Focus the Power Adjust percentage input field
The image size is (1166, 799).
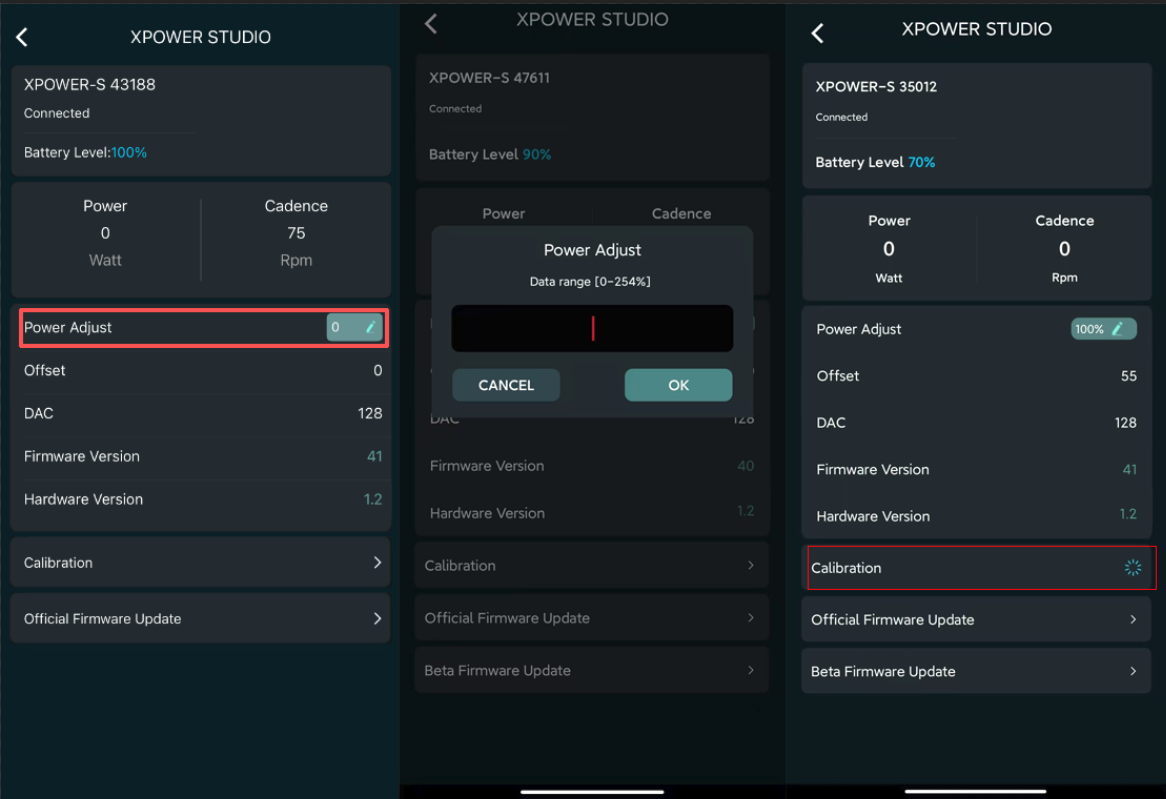click(x=592, y=328)
